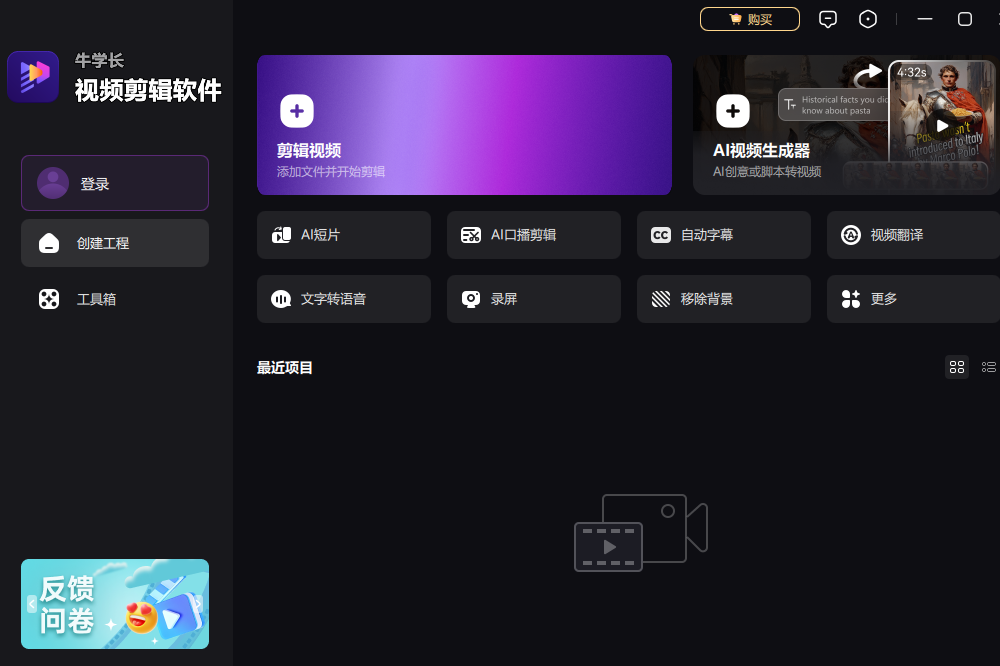The width and height of the screenshot is (1000, 666).
Task: Open the message feedback icon in title bar
Action: (x=827, y=19)
